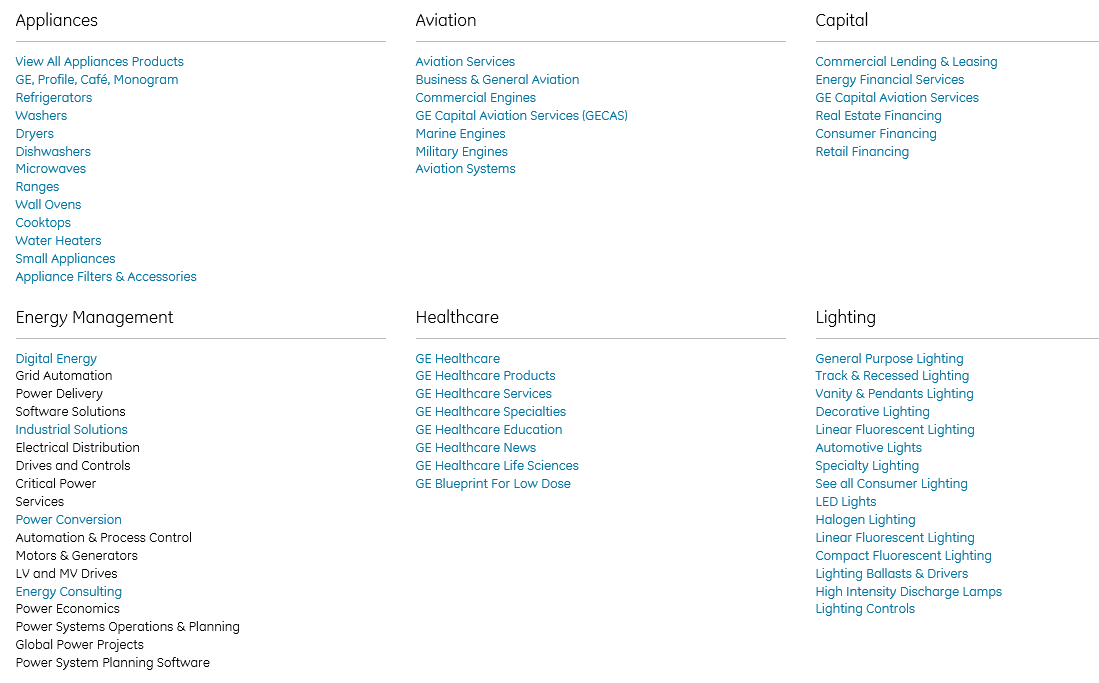The image size is (1099, 683).
Task: Go to Refrigerators page
Action: pos(54,97)
